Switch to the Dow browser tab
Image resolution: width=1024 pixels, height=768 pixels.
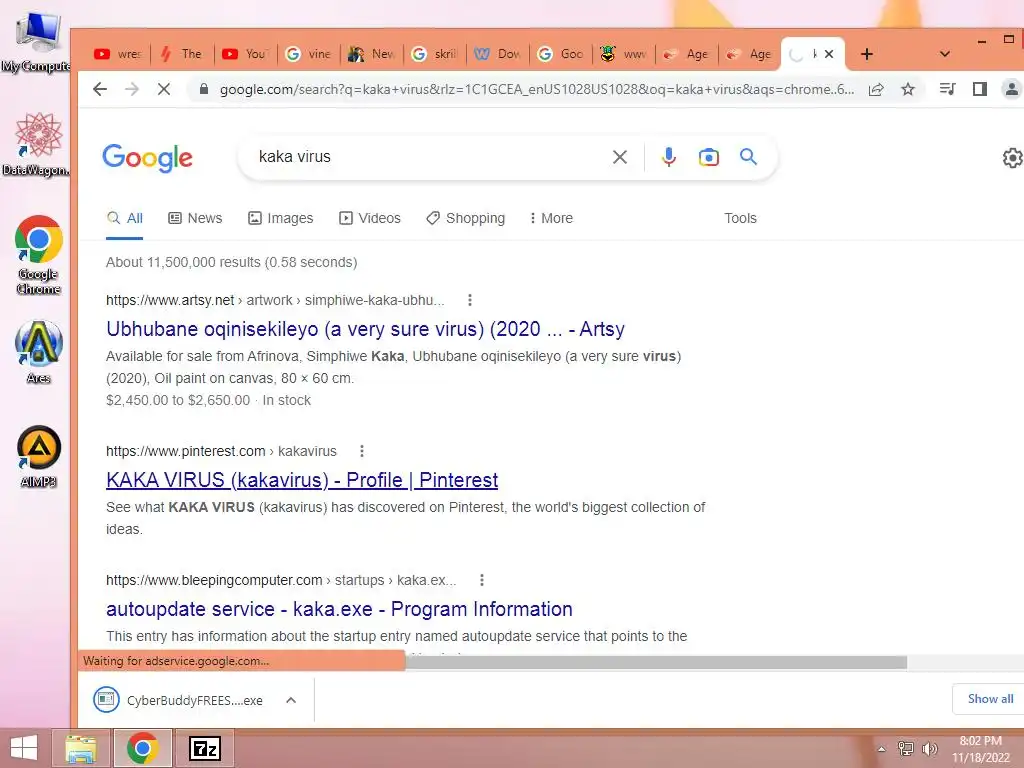[498, 54]
